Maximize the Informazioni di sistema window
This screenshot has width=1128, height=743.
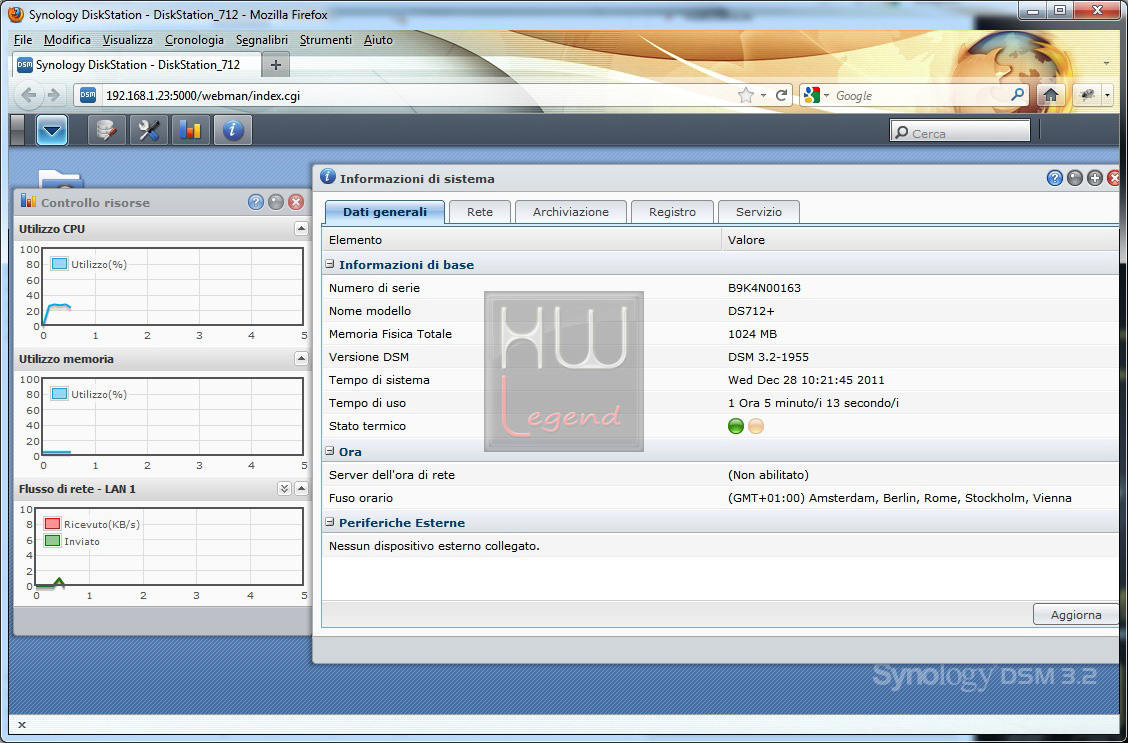click(x=1095, y=178)
